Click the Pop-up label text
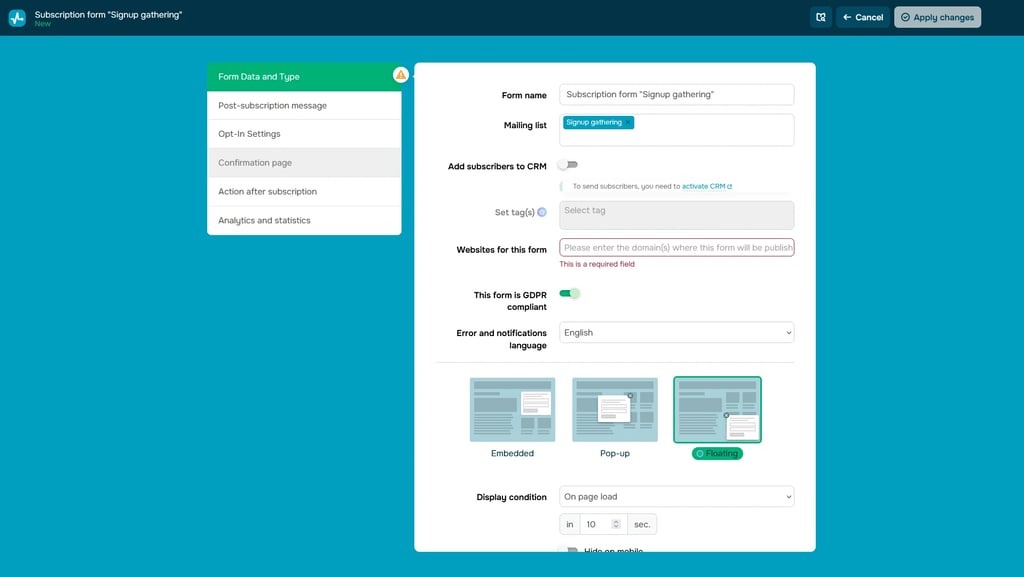Screen dimensions: 1024x577 [615, 454]
